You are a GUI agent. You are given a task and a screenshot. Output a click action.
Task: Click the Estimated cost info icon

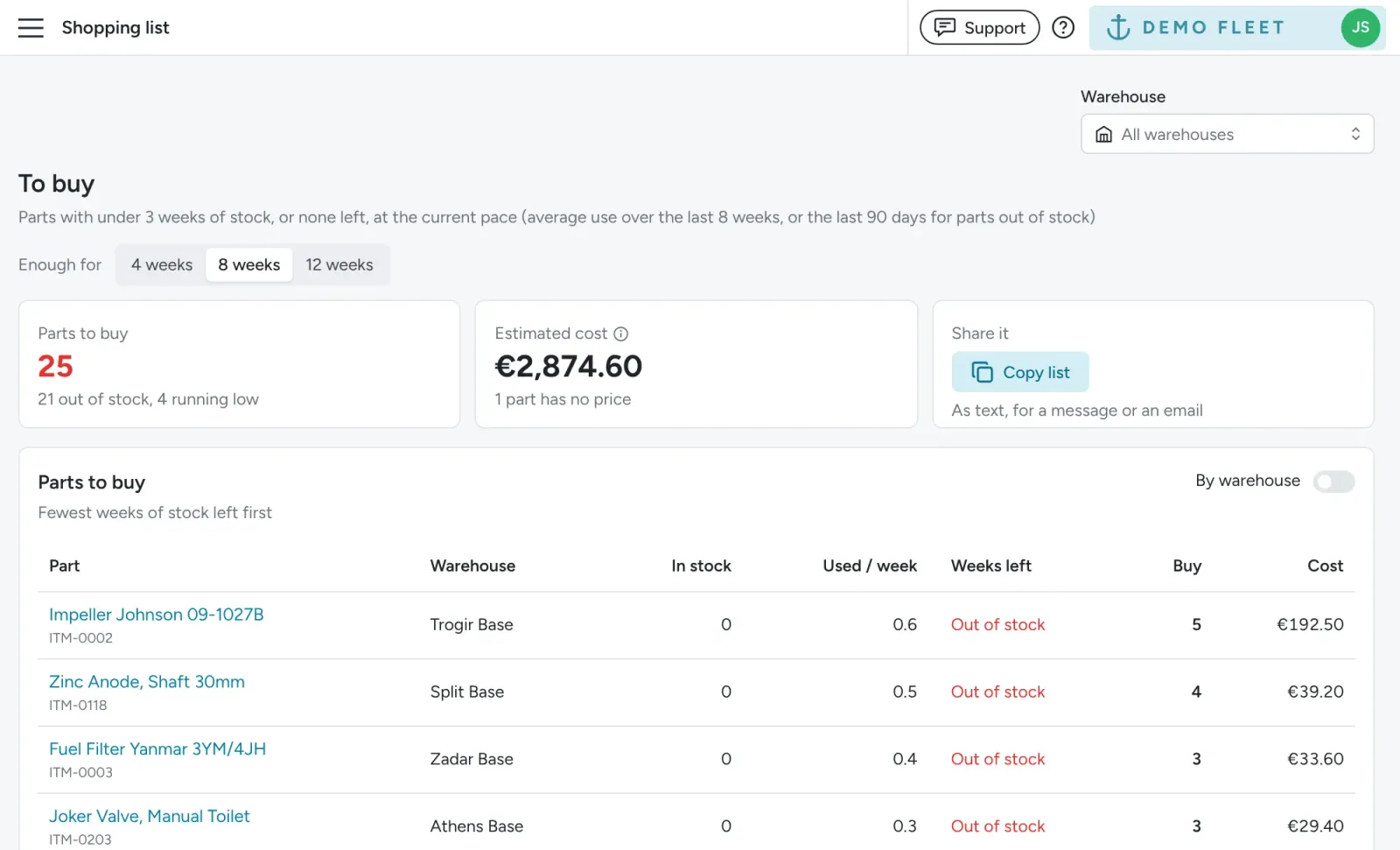(620, 334)
